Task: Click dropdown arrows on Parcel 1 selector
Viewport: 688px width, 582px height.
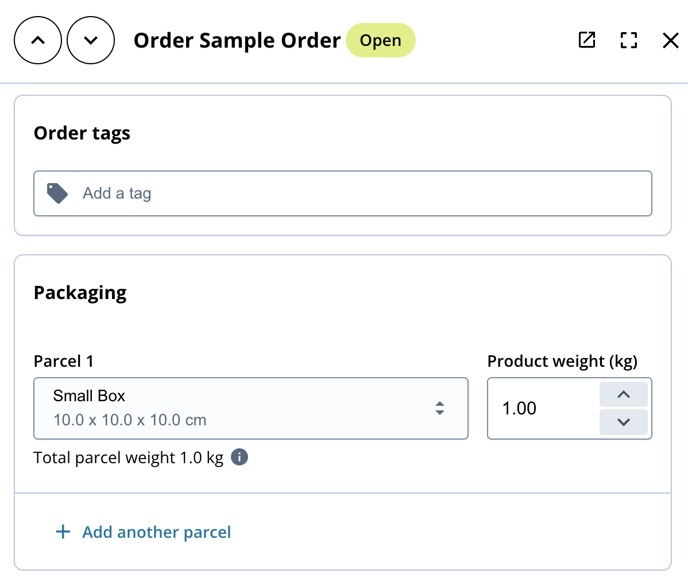Action: click(440, 408)
